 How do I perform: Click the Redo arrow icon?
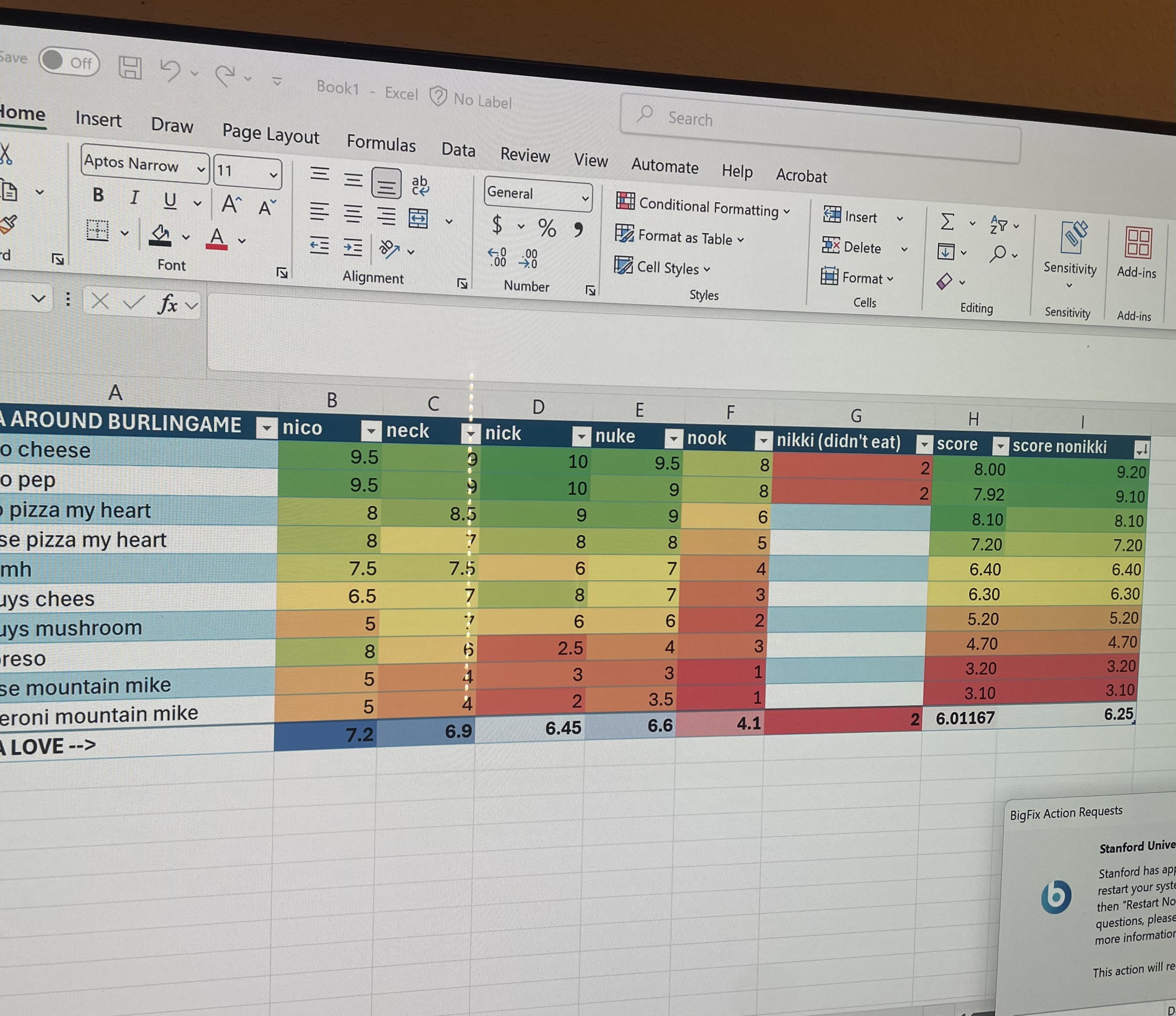point(225,75)
